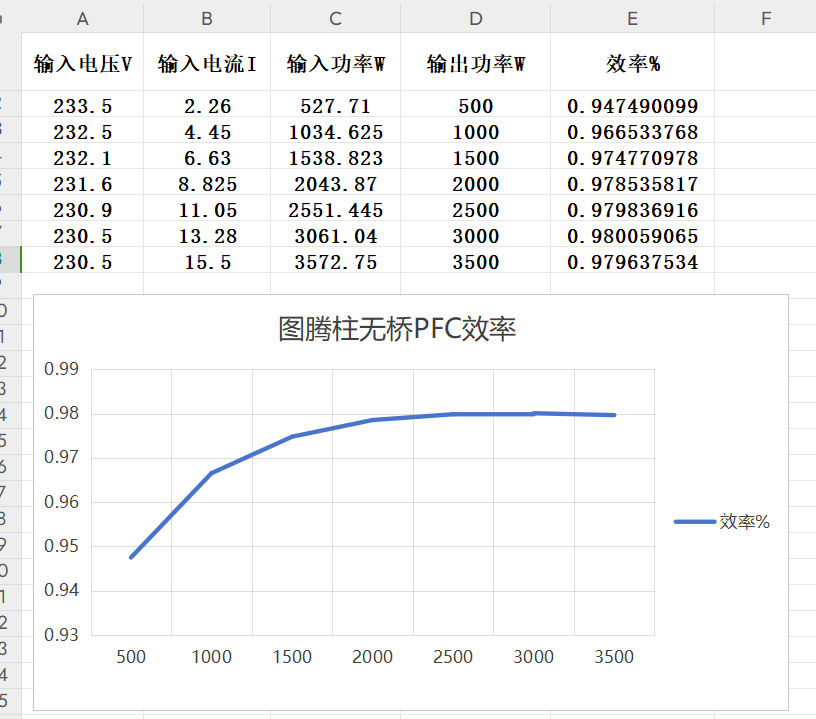
Task: Select column header B
Action: (206, 17)
